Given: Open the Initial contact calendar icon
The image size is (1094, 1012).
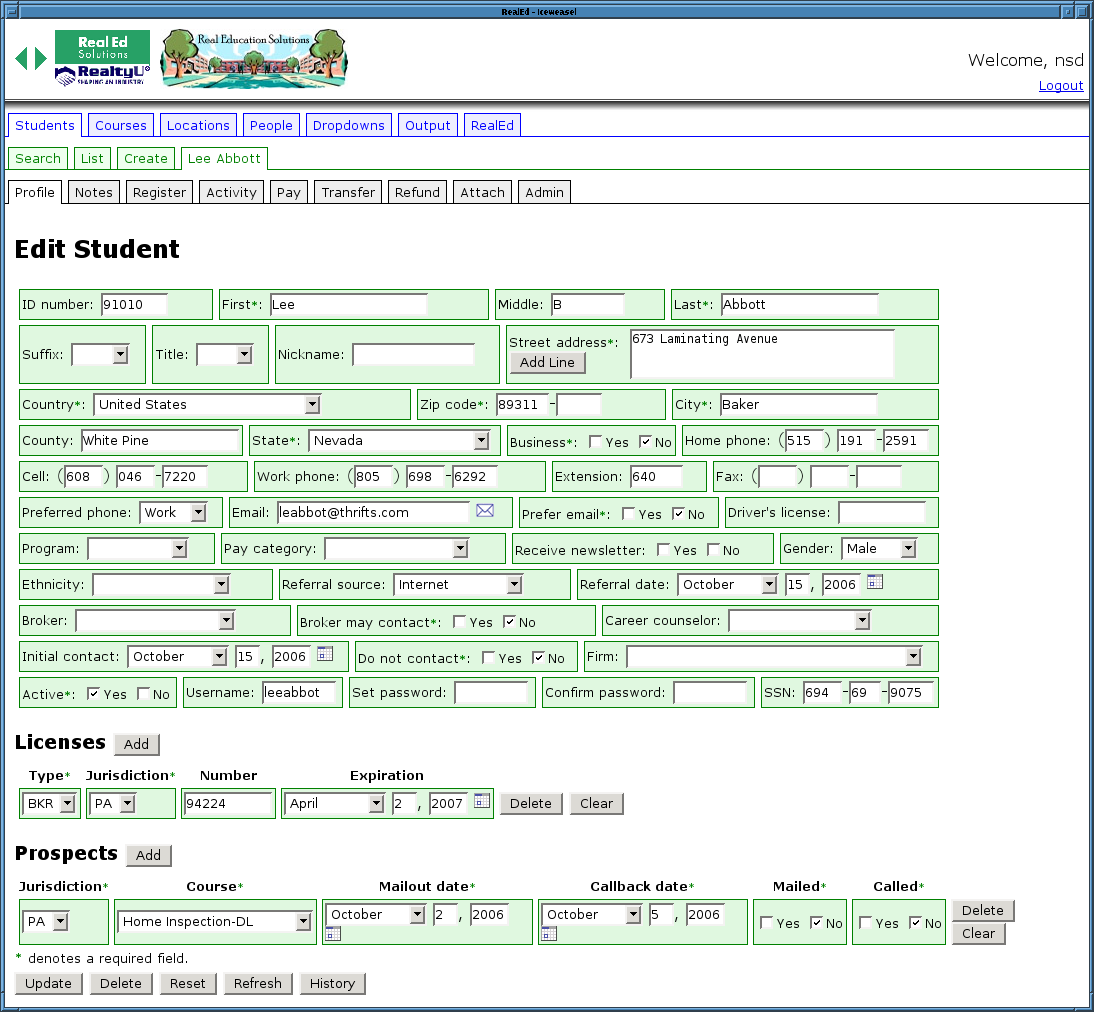Looking at the screenshot, I should (x=325, y=654).
